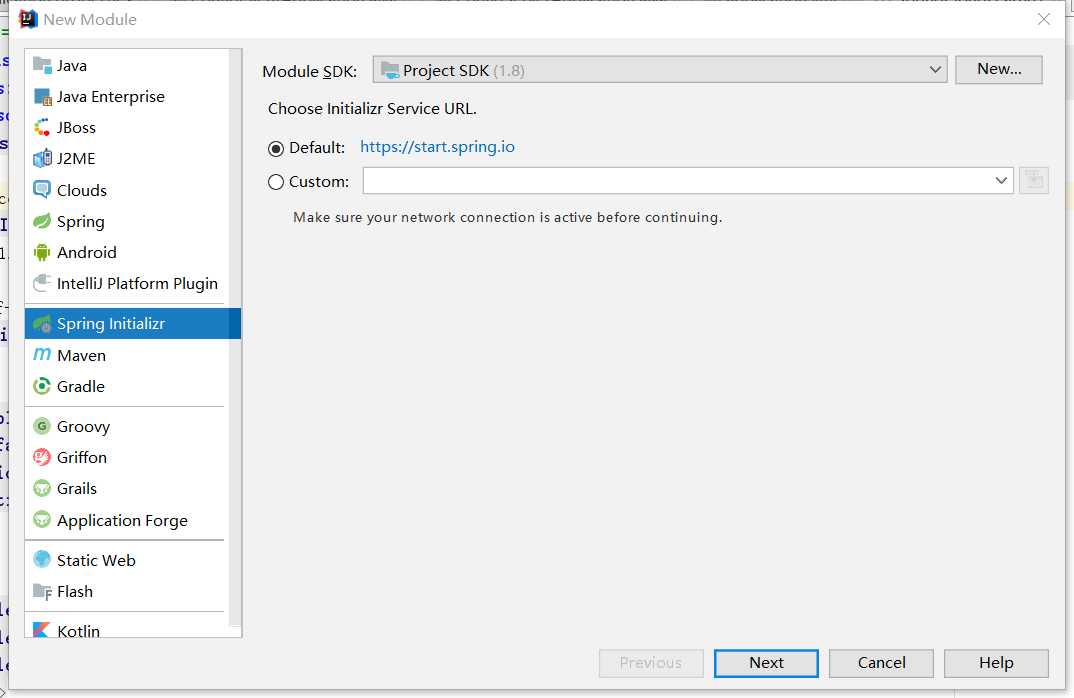
Task: Select the Application Forge label
Action: 122,521
